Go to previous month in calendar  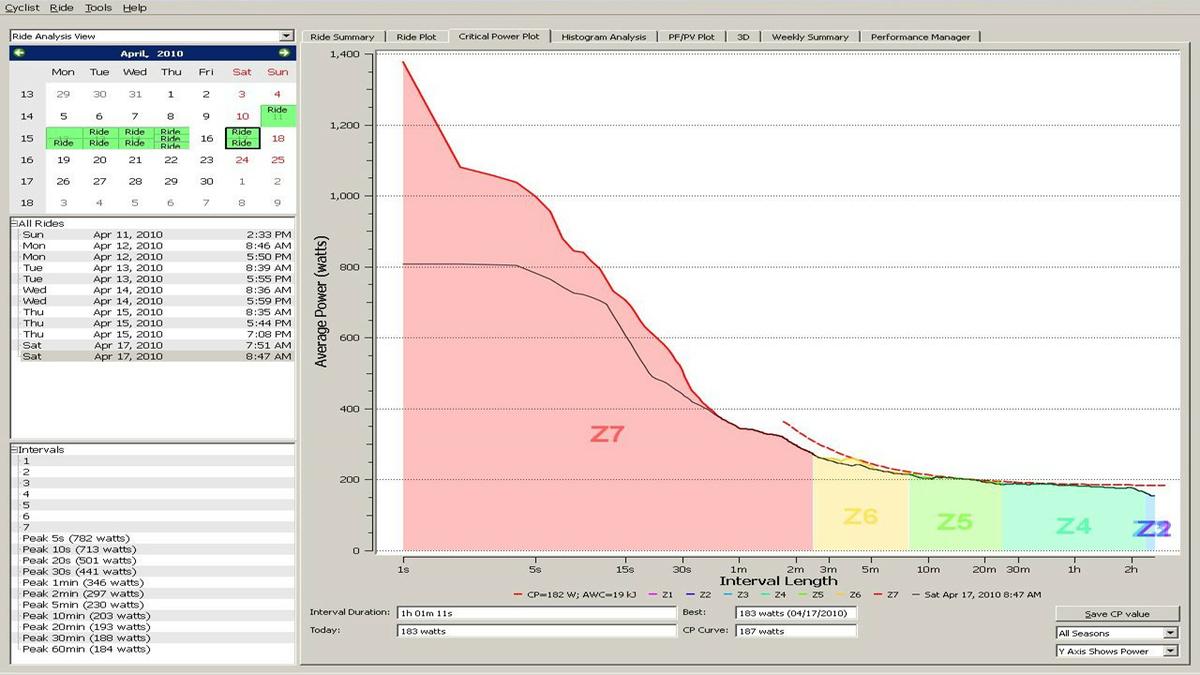[19, 53]
